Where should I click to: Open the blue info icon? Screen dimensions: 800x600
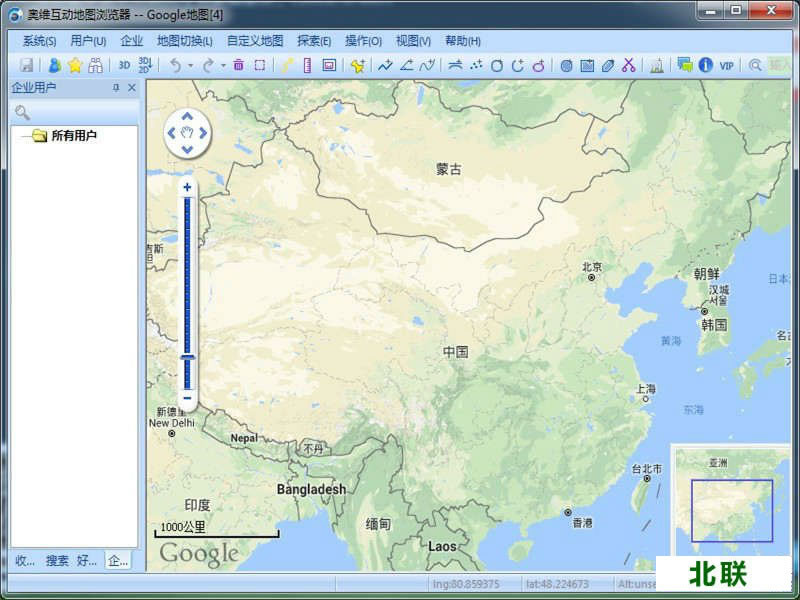[x=706, y=65]
